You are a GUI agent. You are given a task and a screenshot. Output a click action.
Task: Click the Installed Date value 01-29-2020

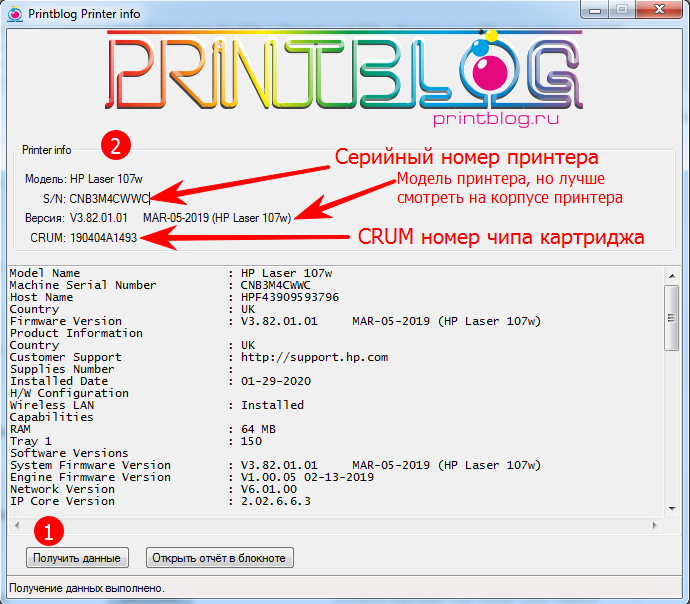(276, 381)
